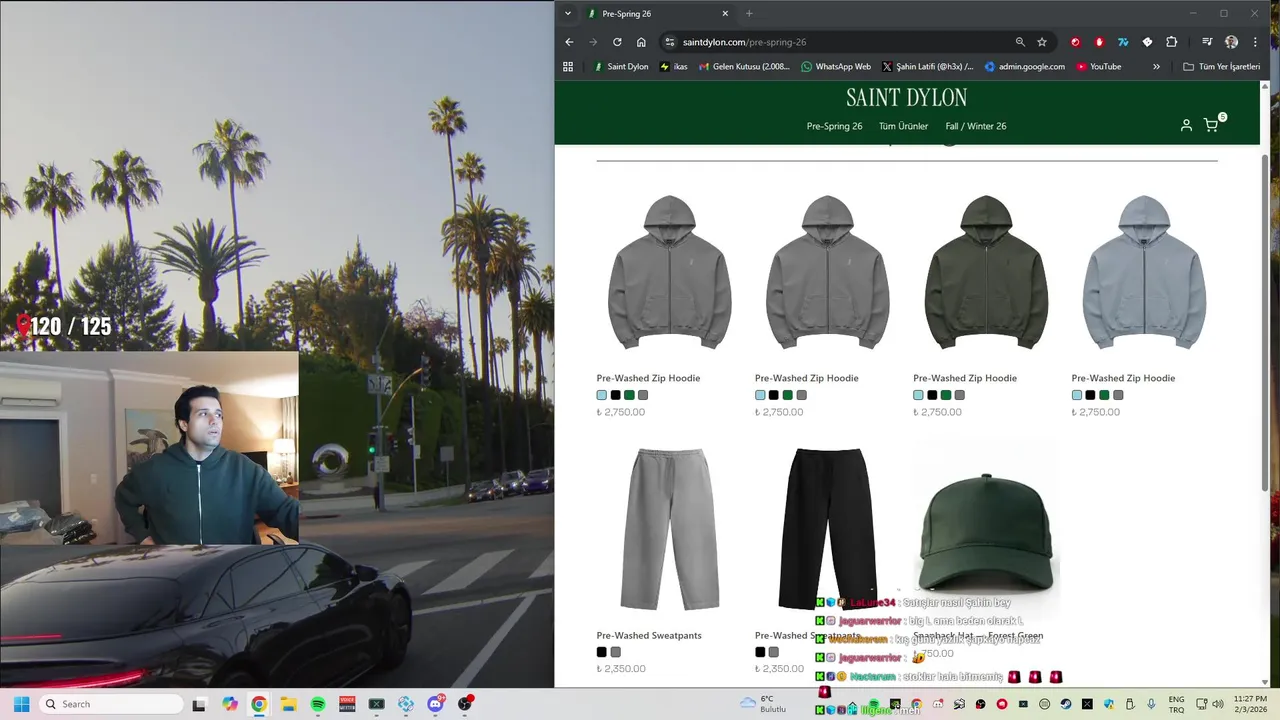Viewport: 1280px width, 720px height.
Task: Expand the tab search dropdown arrow
Action: [568, 13]
